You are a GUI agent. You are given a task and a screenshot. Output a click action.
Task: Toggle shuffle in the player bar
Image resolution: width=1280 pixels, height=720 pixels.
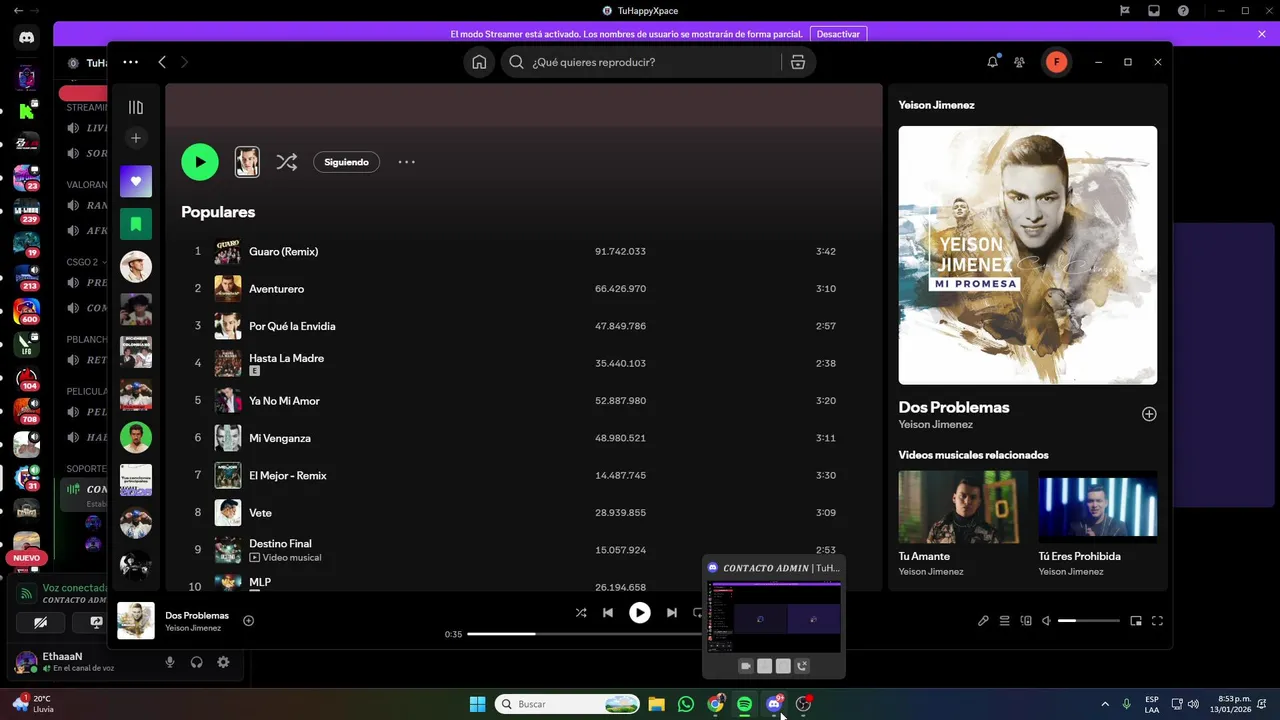pyautogui.click(x=581, y=613)
